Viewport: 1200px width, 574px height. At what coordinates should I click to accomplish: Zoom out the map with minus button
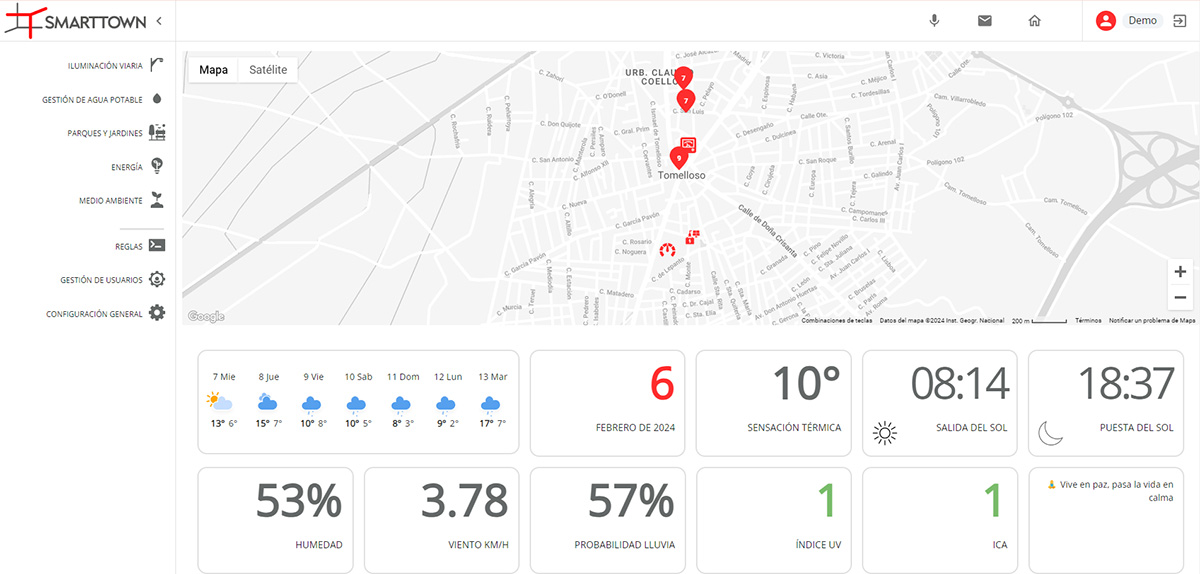click(1180, 297)
